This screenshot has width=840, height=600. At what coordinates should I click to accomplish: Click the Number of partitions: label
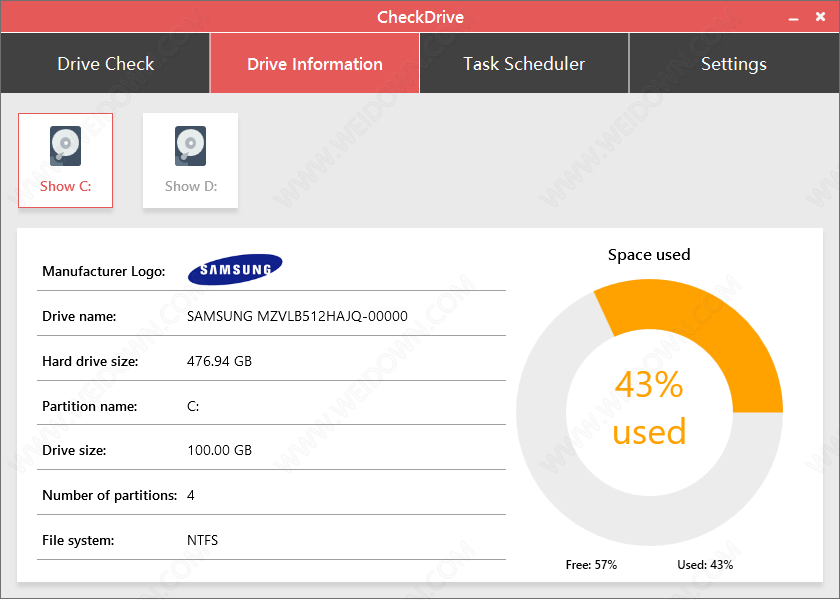click(109, 495)
